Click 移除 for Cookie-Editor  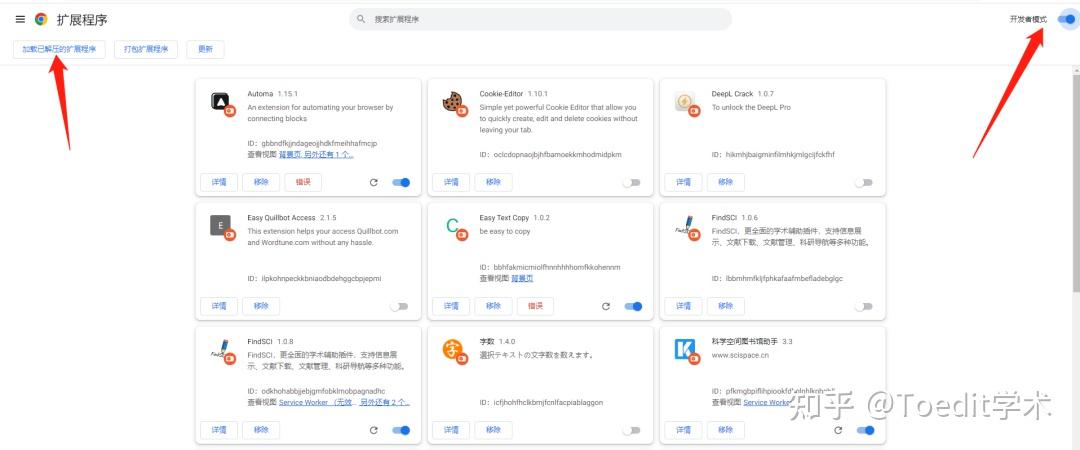pyautogui.click(x=493, y=182)
